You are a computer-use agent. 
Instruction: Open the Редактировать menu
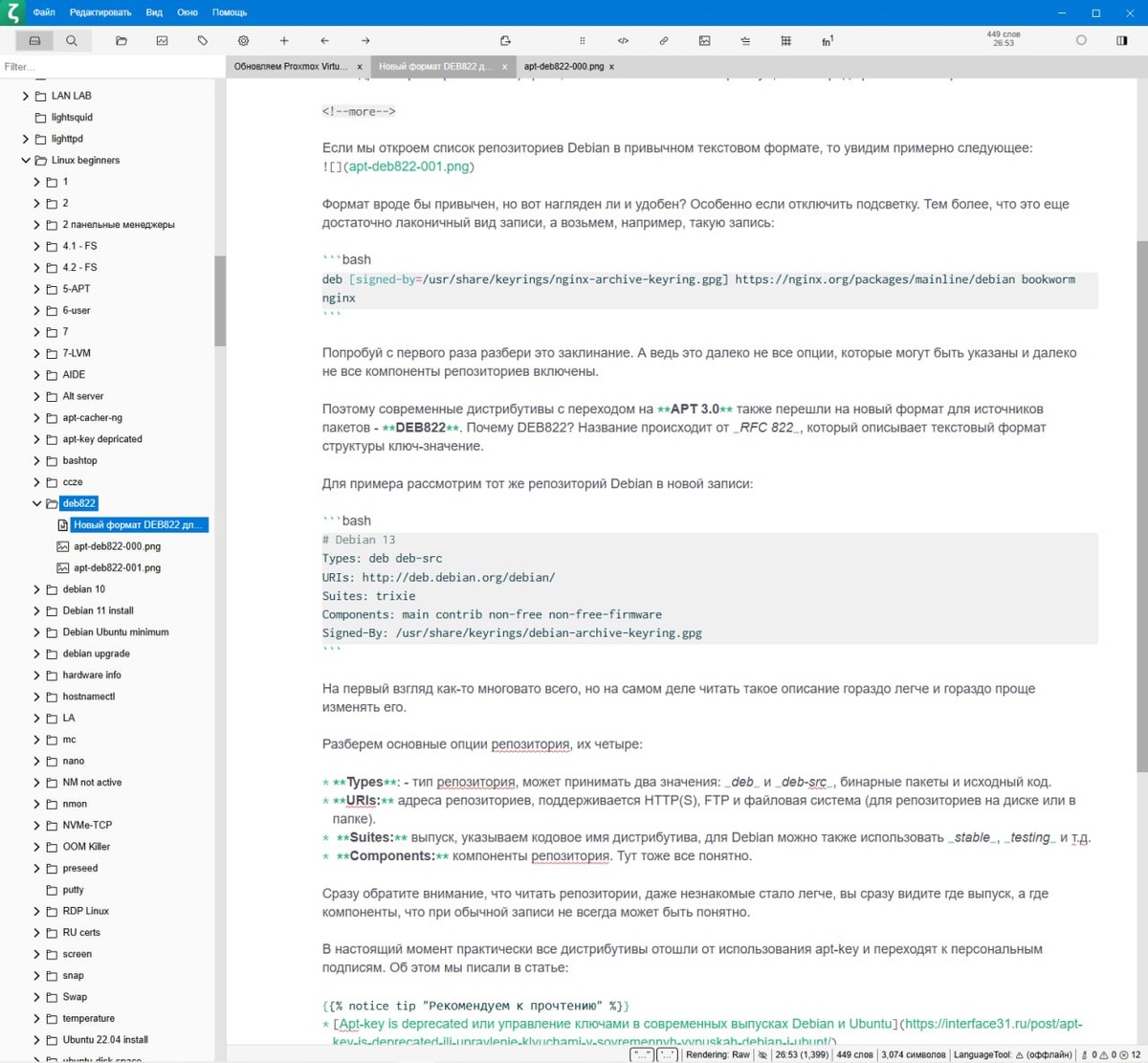[100, 12]
